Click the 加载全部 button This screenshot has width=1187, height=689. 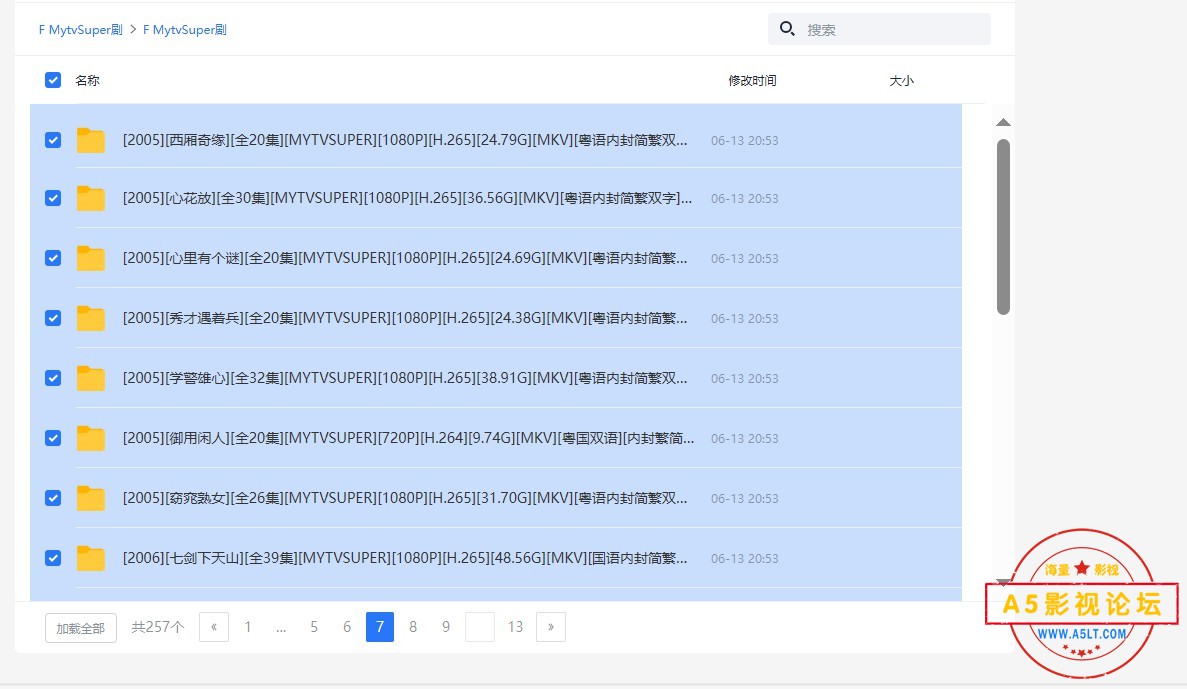[x=81, y=628]
